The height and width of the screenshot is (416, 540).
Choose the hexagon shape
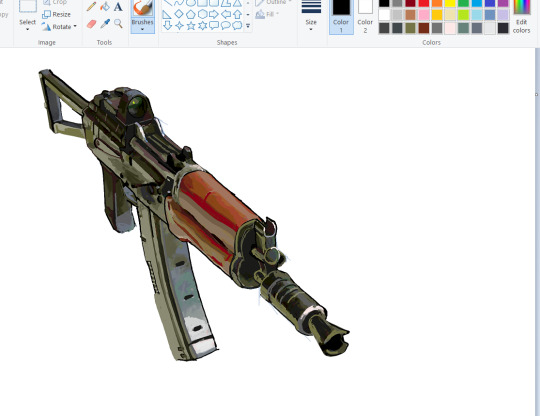(202, 14)
